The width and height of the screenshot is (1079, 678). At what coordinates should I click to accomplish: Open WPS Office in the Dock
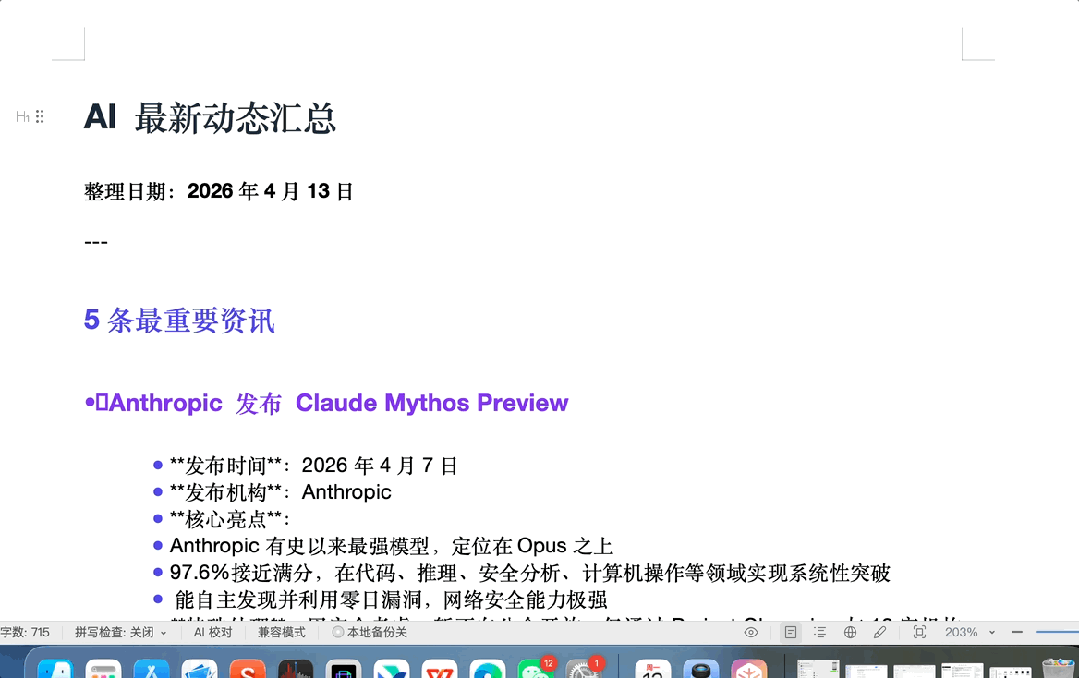click(x=440, y=670)
